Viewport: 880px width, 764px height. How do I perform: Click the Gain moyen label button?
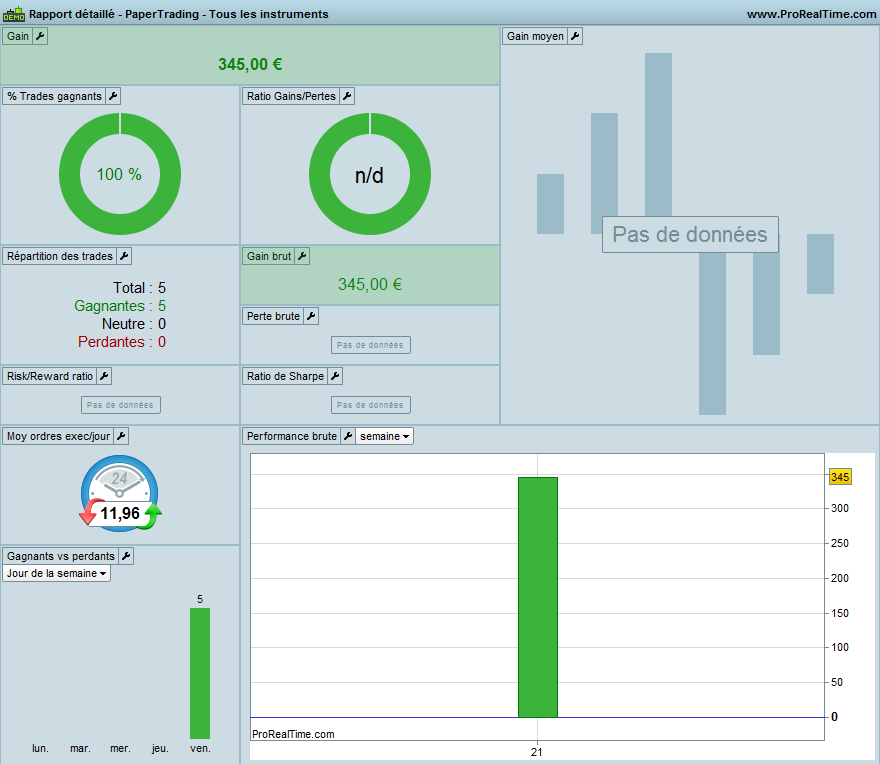(535, 36)
